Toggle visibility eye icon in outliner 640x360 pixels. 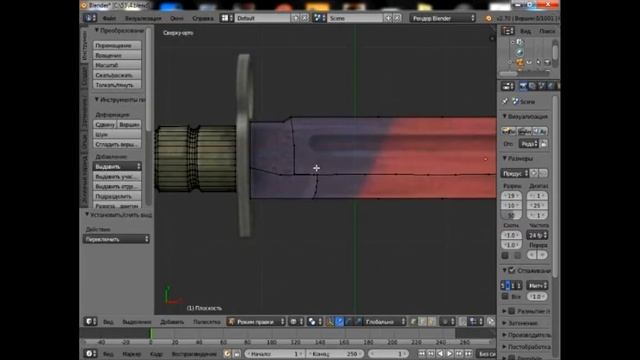[529, 62]
